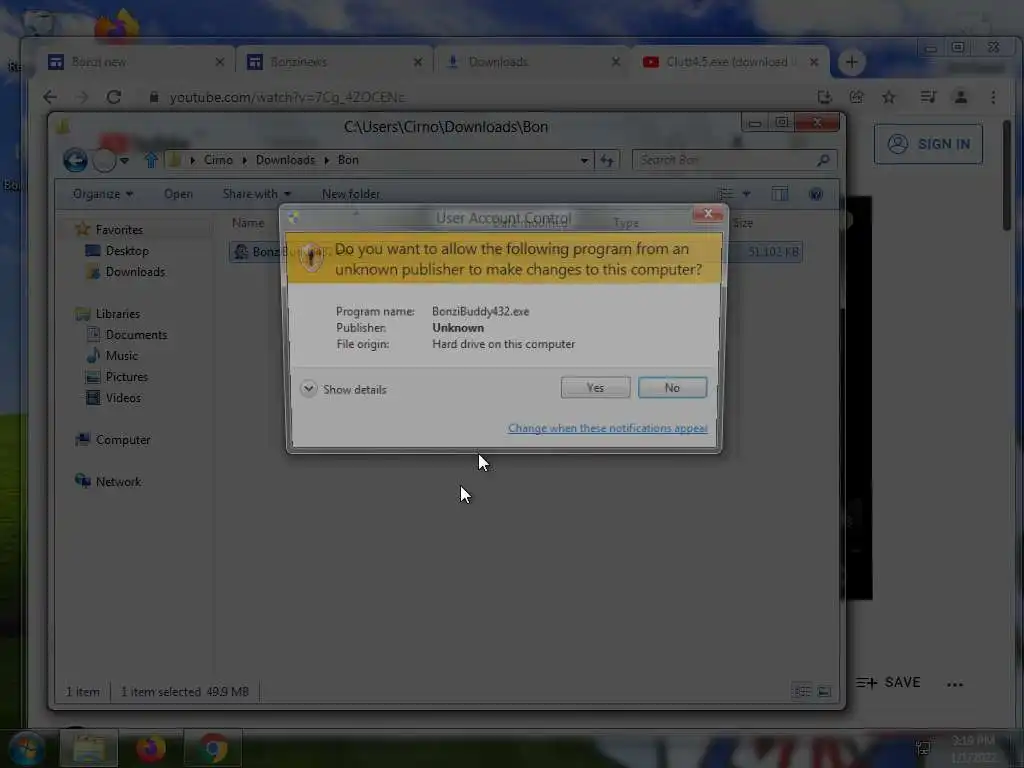Viewport: 1024px width, 768px height.
Task: Open the Share with menu
Action: 257,194
